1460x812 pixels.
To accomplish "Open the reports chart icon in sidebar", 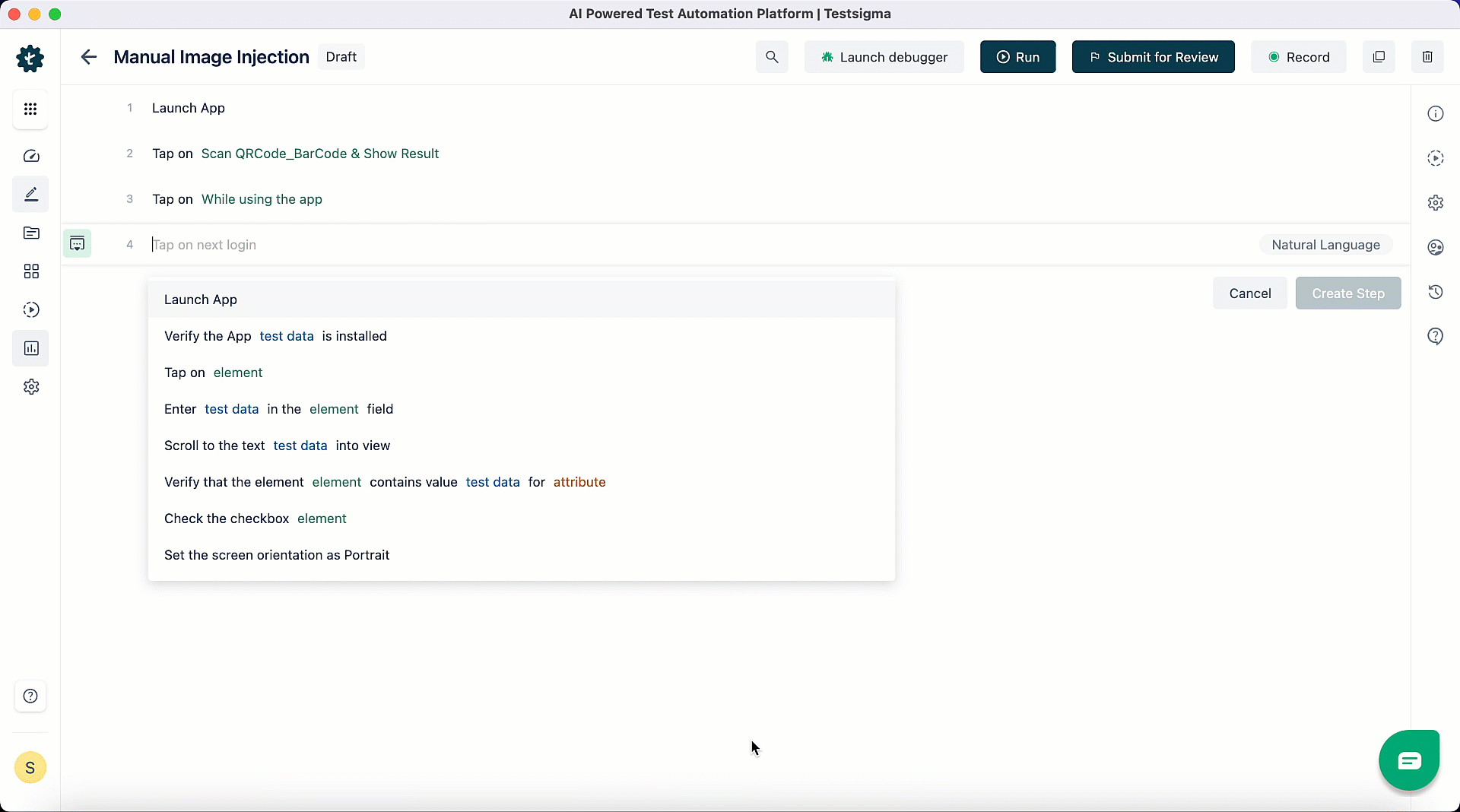I will (30, 348).
